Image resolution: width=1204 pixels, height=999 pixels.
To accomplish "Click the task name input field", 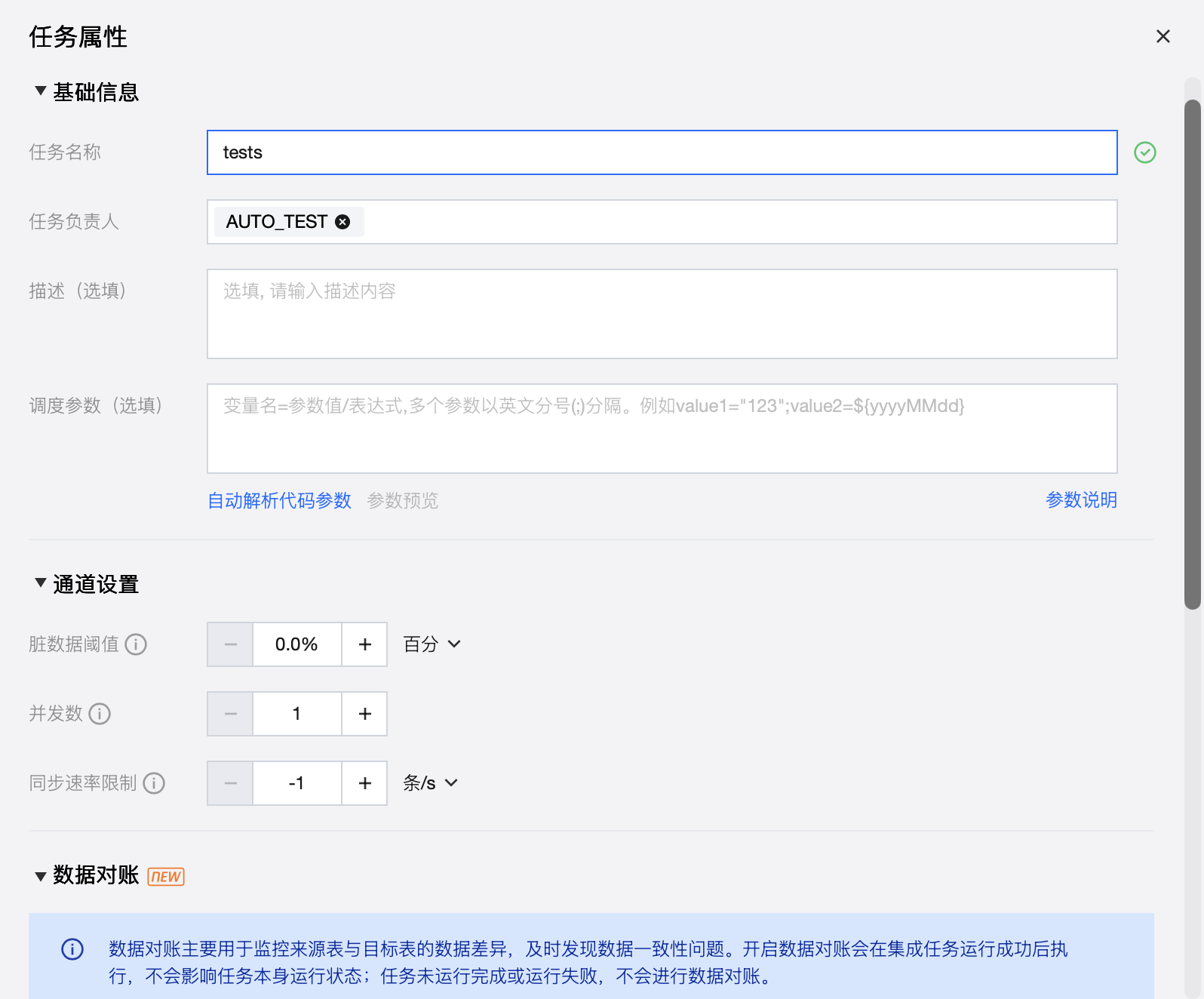I will point(662,152).
